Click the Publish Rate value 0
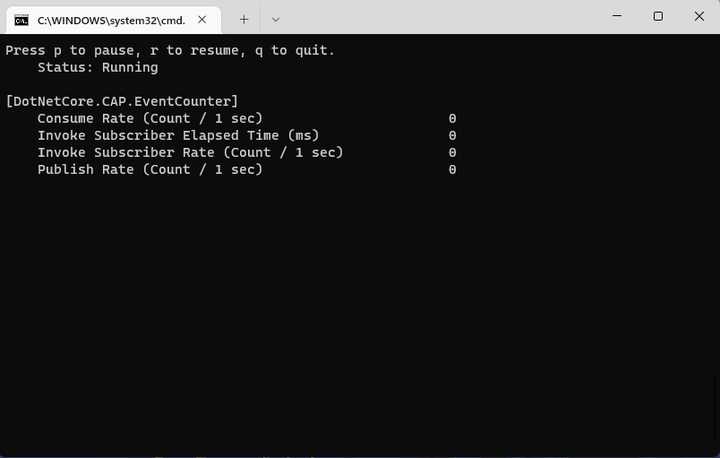This screenshot has width=720, height=458. click(452, 169)
